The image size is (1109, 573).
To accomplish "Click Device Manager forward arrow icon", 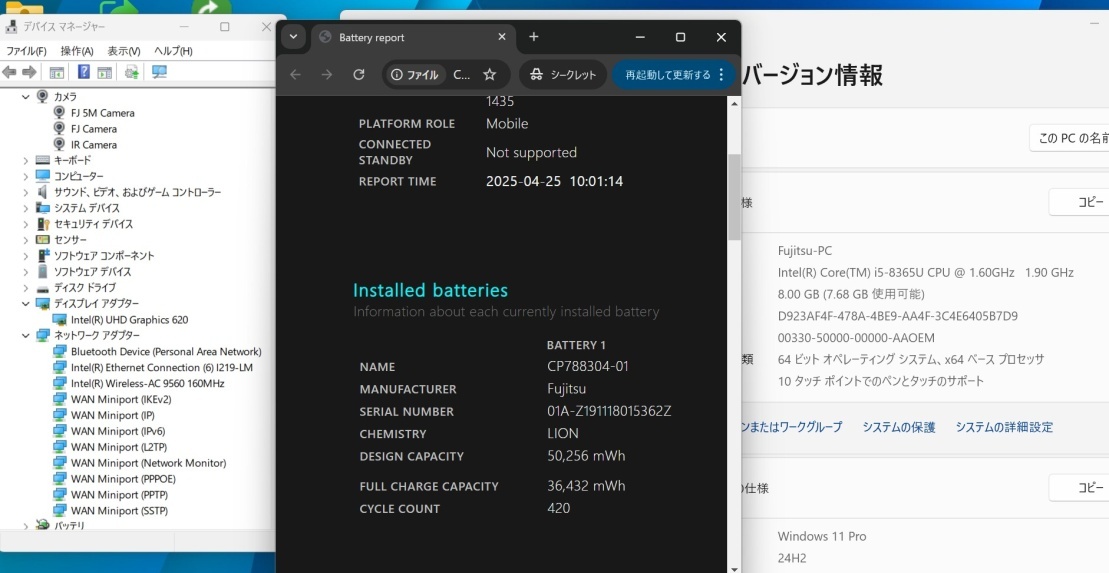I will point(29,71).
